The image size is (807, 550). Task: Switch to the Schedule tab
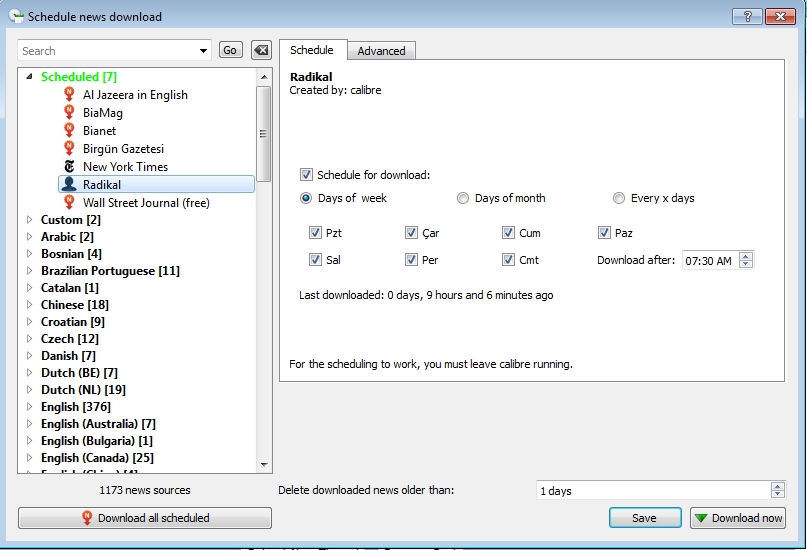point(312,50)
